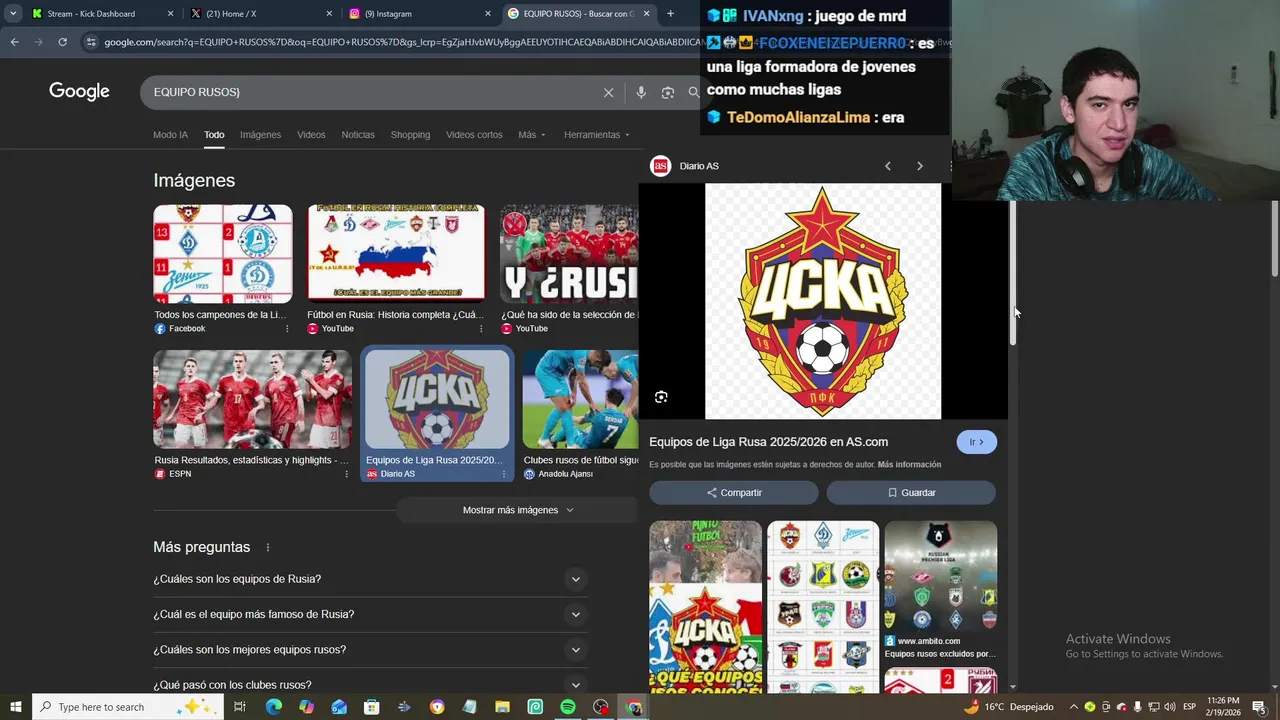Close the EQUIPO RUSOS browser tab
The image size is (1280, 720).
click(646, 14)
